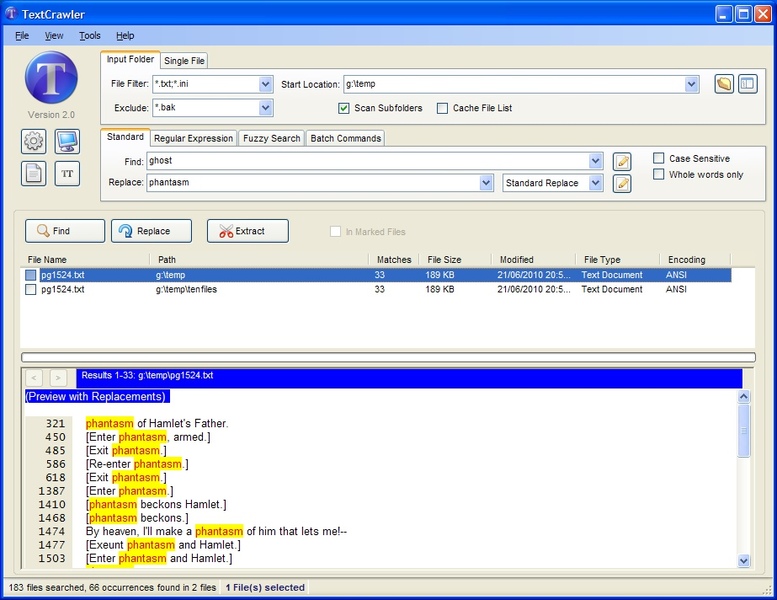Enable the Cache File List checkbox

pos(442,108)
